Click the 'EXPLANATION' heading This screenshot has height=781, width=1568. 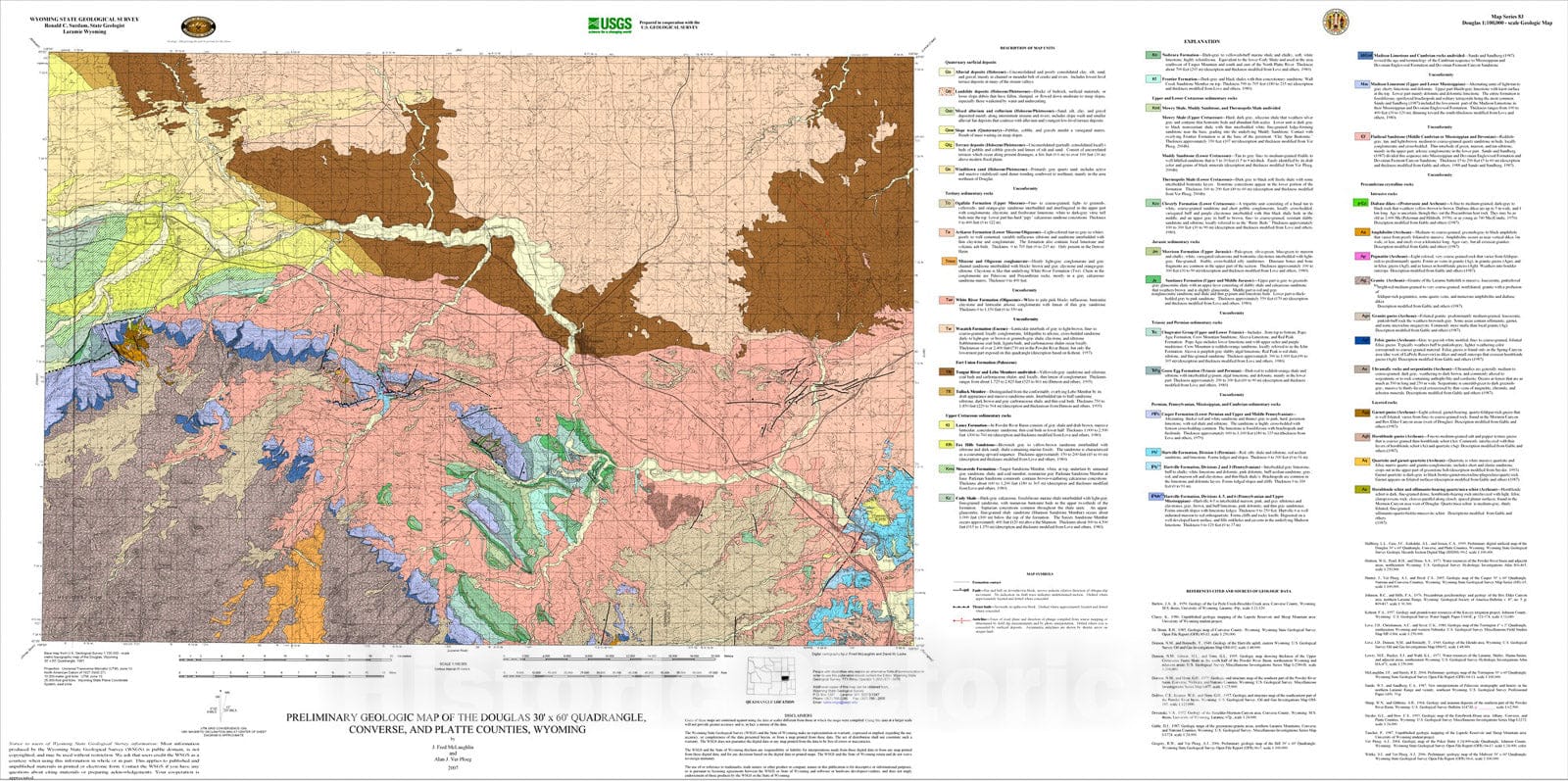click(x=1201, y=42)
